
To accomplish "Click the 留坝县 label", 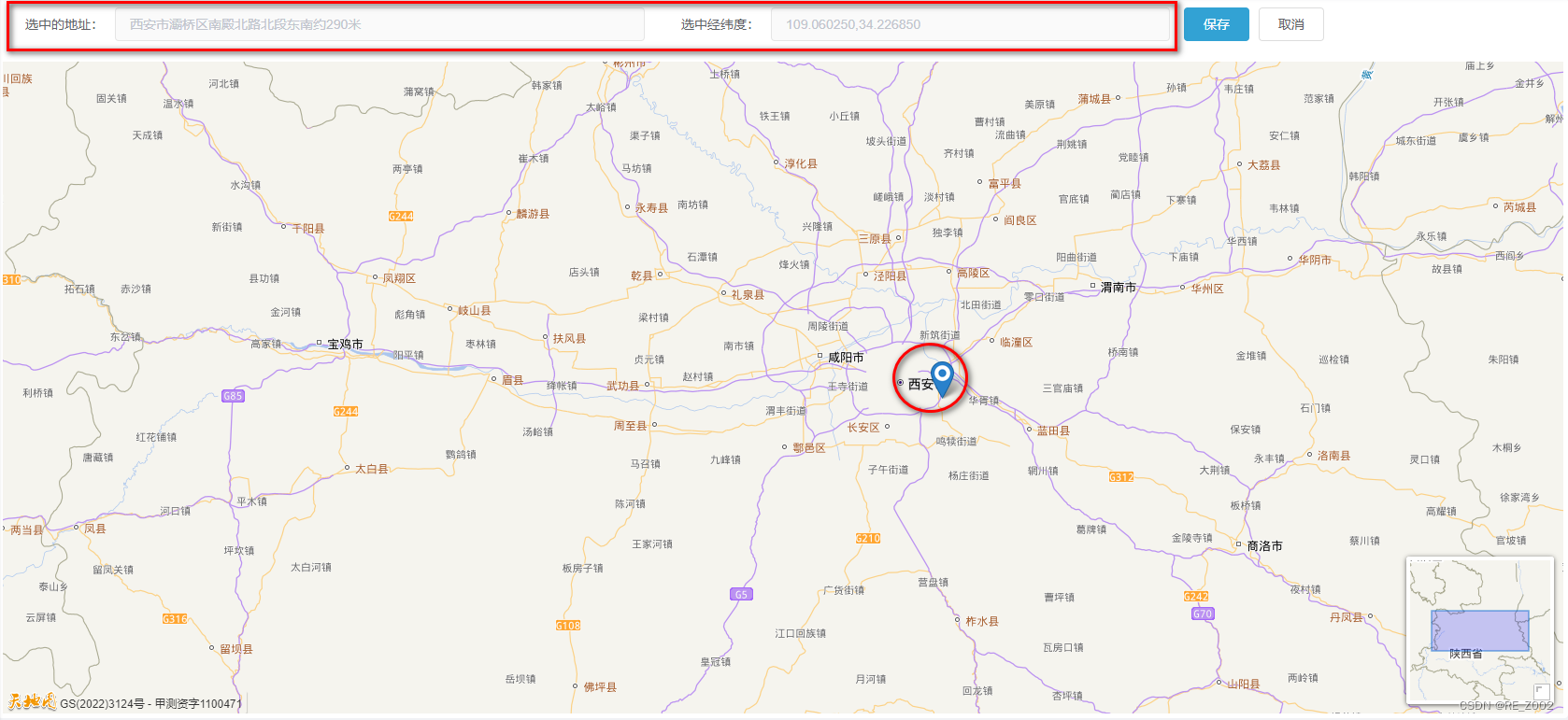I will click(236, 650).
